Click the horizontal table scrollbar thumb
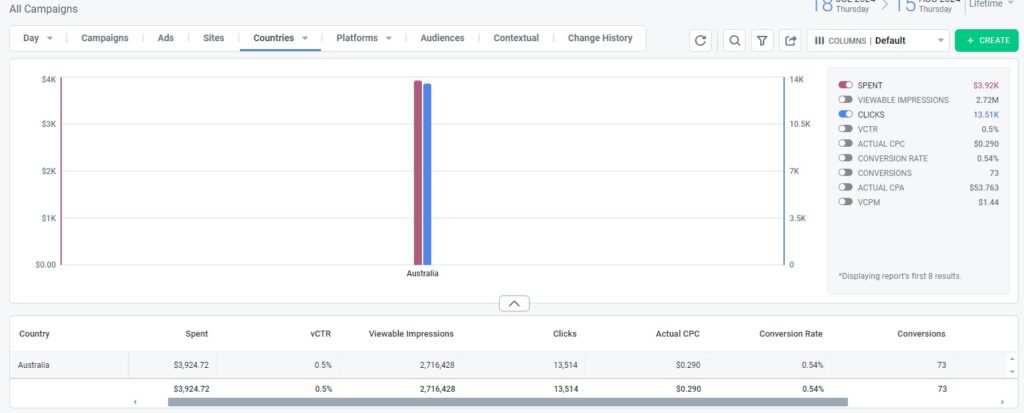Image resolution: width=1024 pixels, height=413 pixels. [507, 402]
